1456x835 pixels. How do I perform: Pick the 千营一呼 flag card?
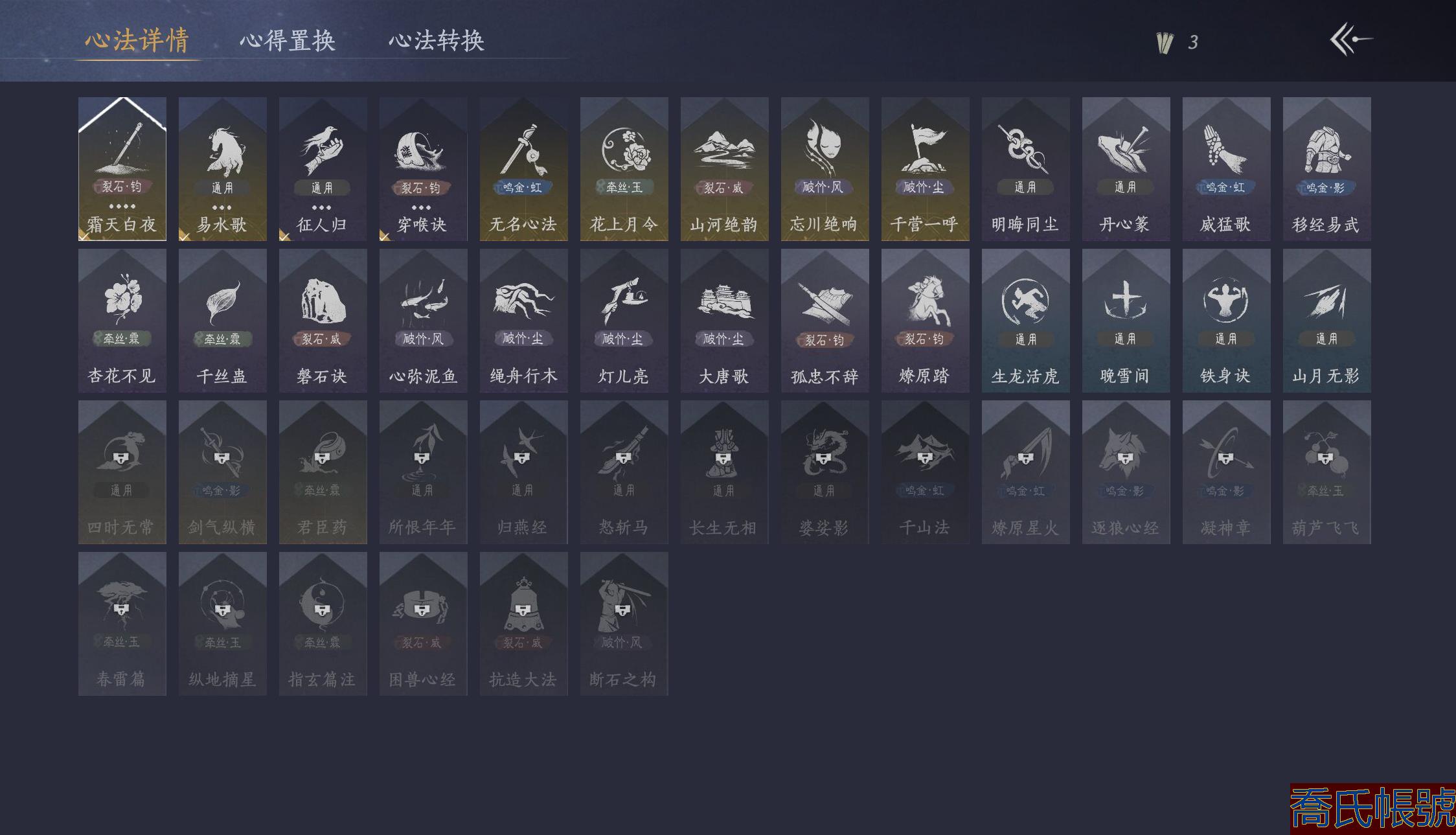[926, 169]
